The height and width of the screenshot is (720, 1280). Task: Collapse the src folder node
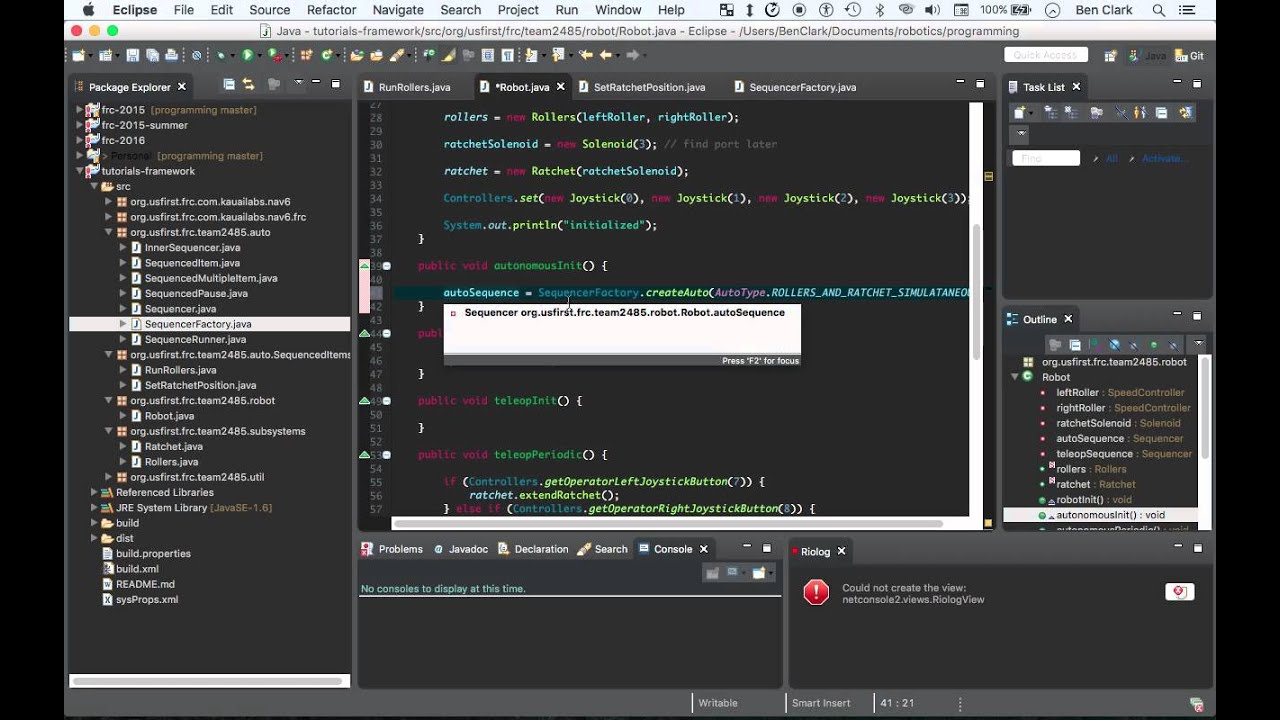point(94,187)
